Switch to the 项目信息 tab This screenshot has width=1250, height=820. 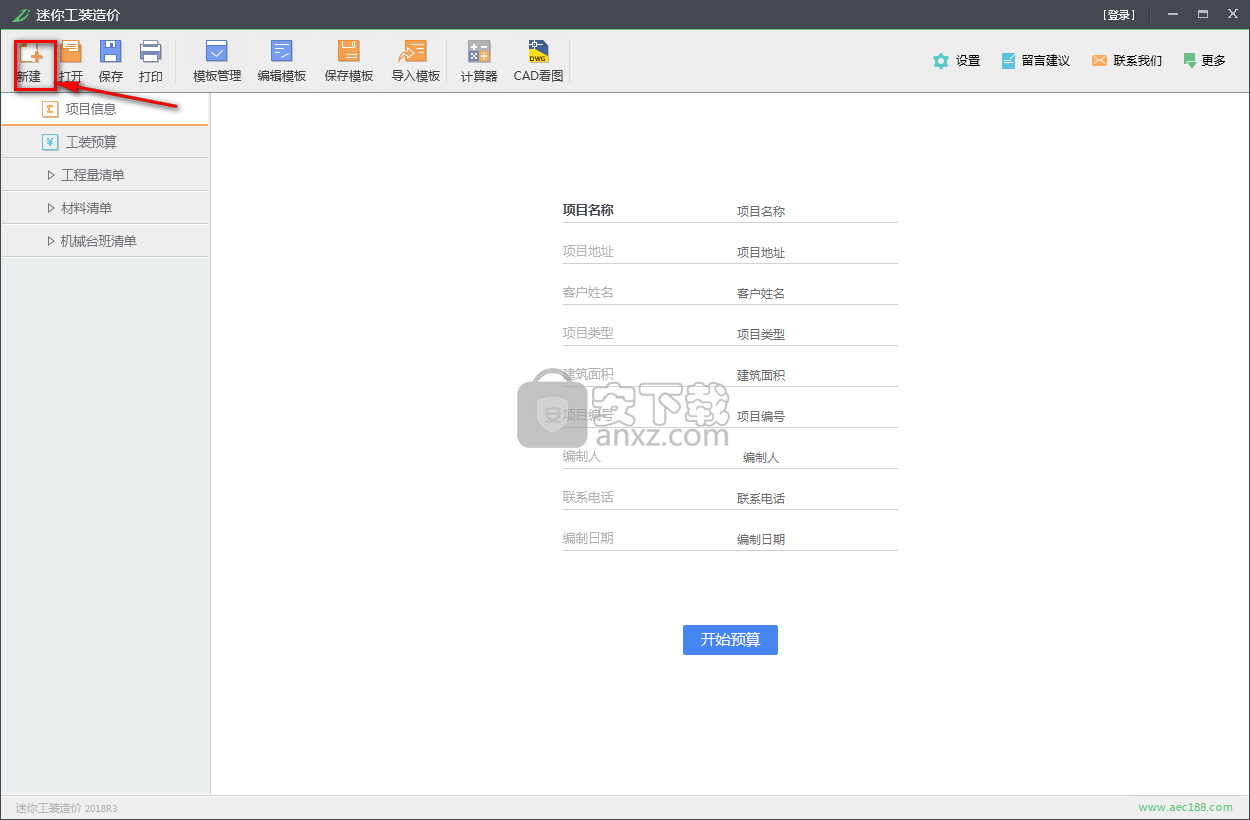tap(105, 109)
